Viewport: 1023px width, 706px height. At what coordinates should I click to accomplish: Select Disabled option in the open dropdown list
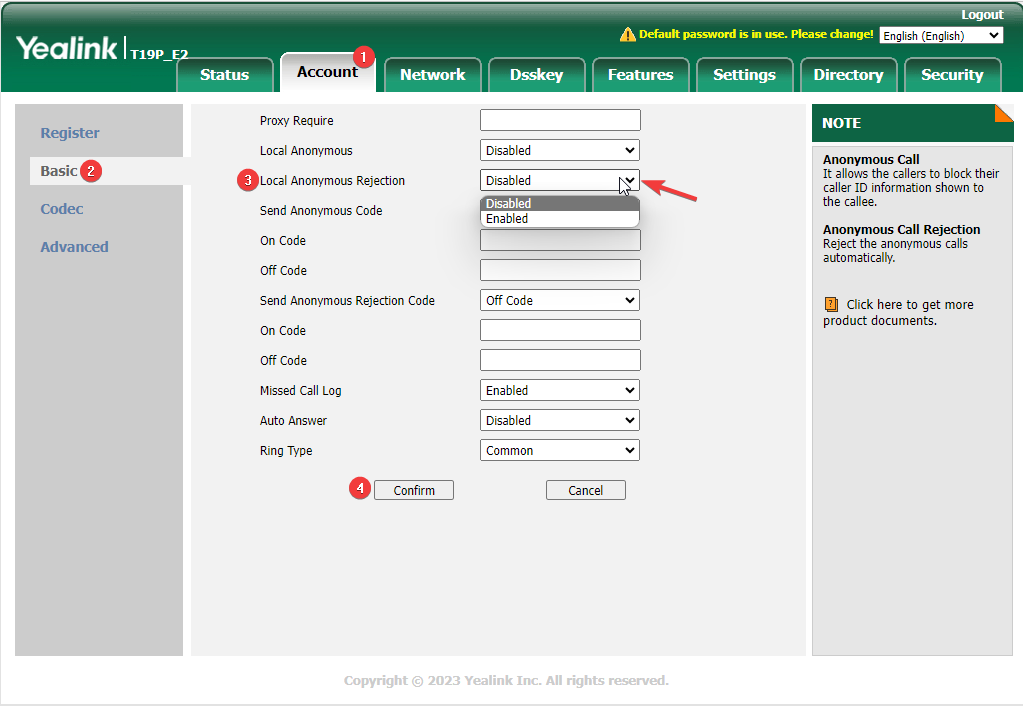pos(559,204)
